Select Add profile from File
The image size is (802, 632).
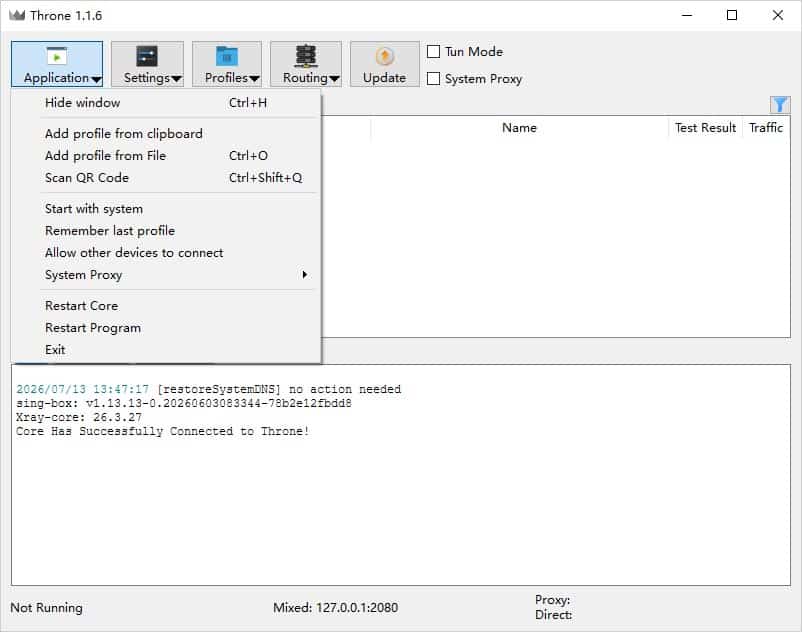(x=166, y=155)
